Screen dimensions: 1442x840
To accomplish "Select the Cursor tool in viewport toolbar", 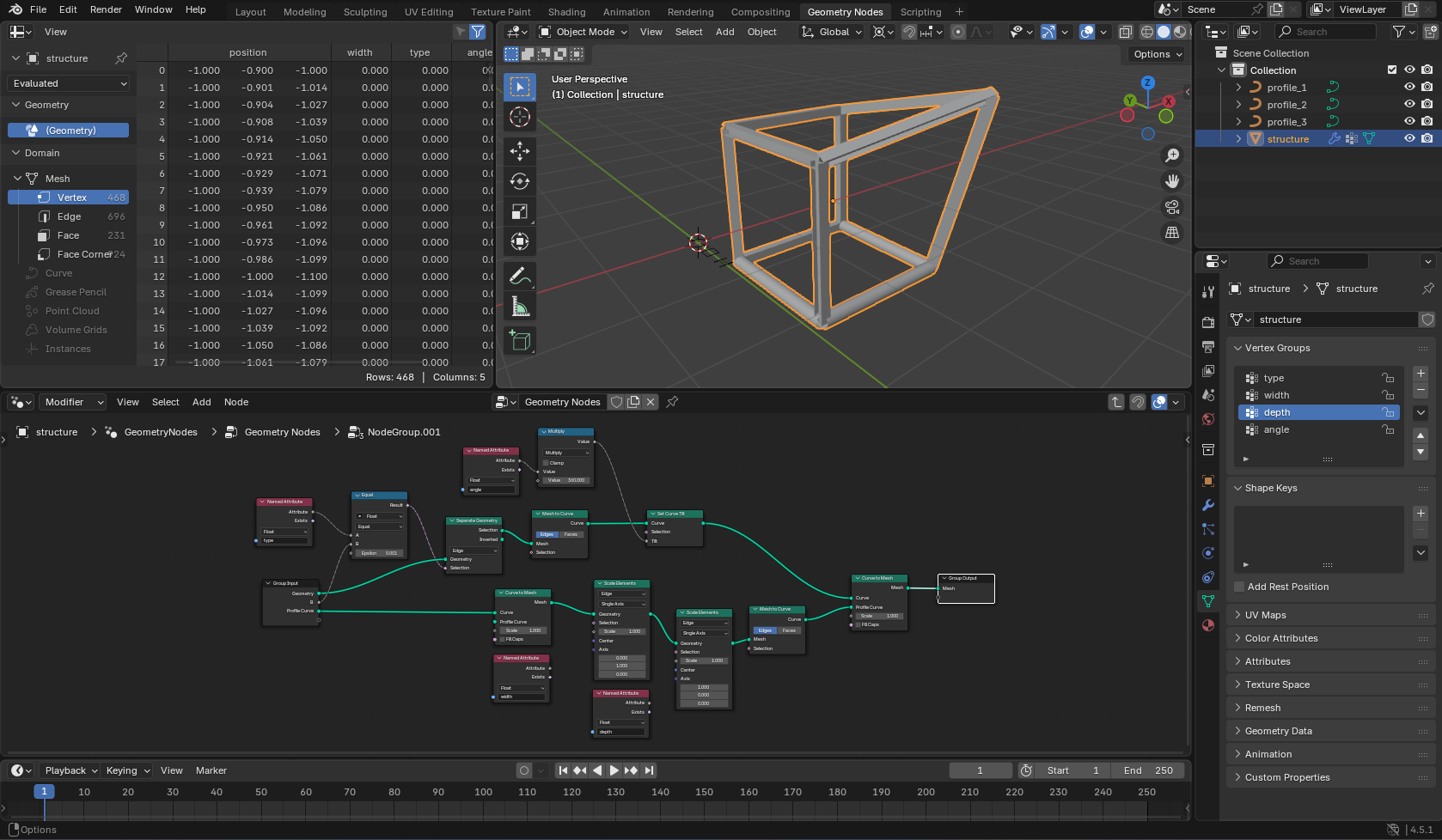I will [x=520, y=117].
